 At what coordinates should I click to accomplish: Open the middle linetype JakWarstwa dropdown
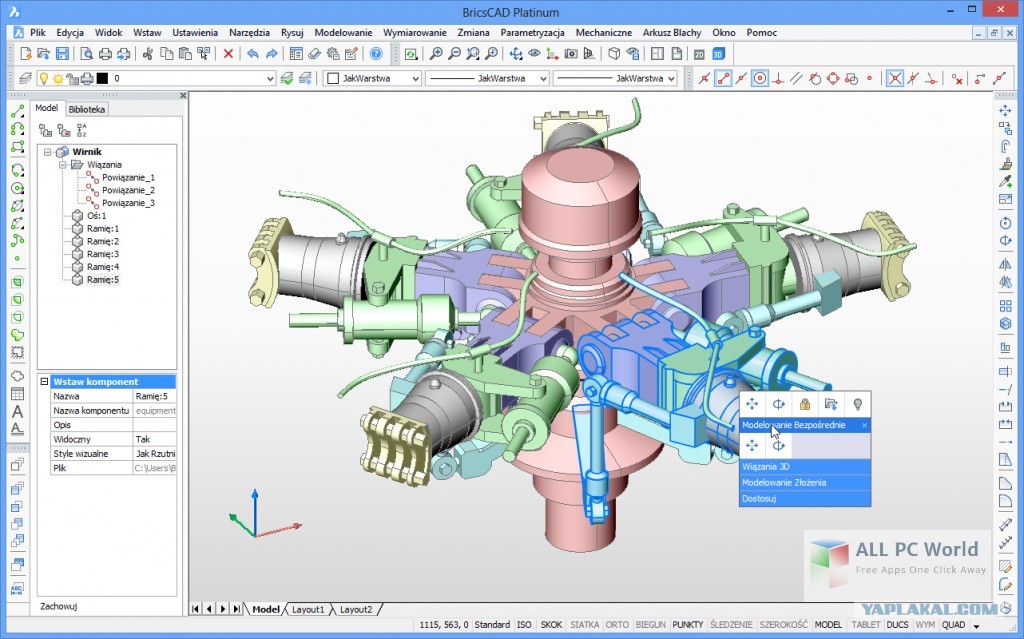coord(487,78)
